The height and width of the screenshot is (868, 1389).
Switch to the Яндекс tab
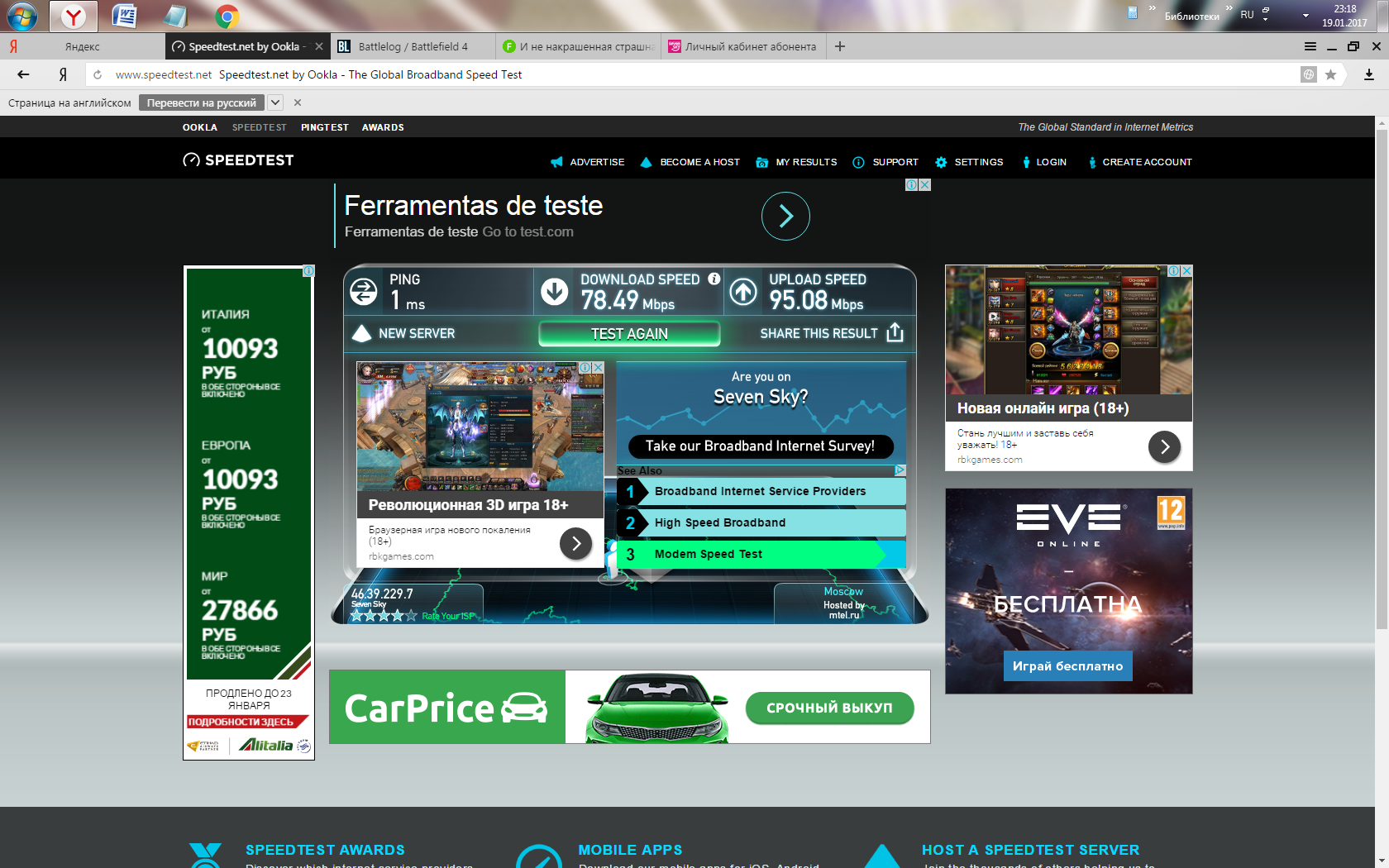83,46
